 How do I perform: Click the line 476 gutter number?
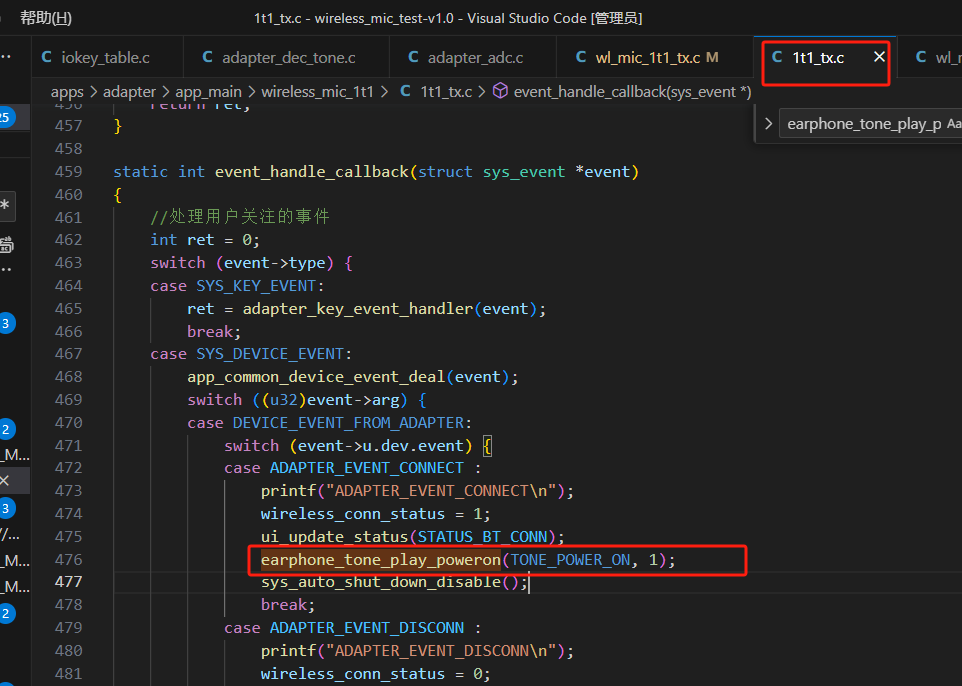(x=68, y=560)
